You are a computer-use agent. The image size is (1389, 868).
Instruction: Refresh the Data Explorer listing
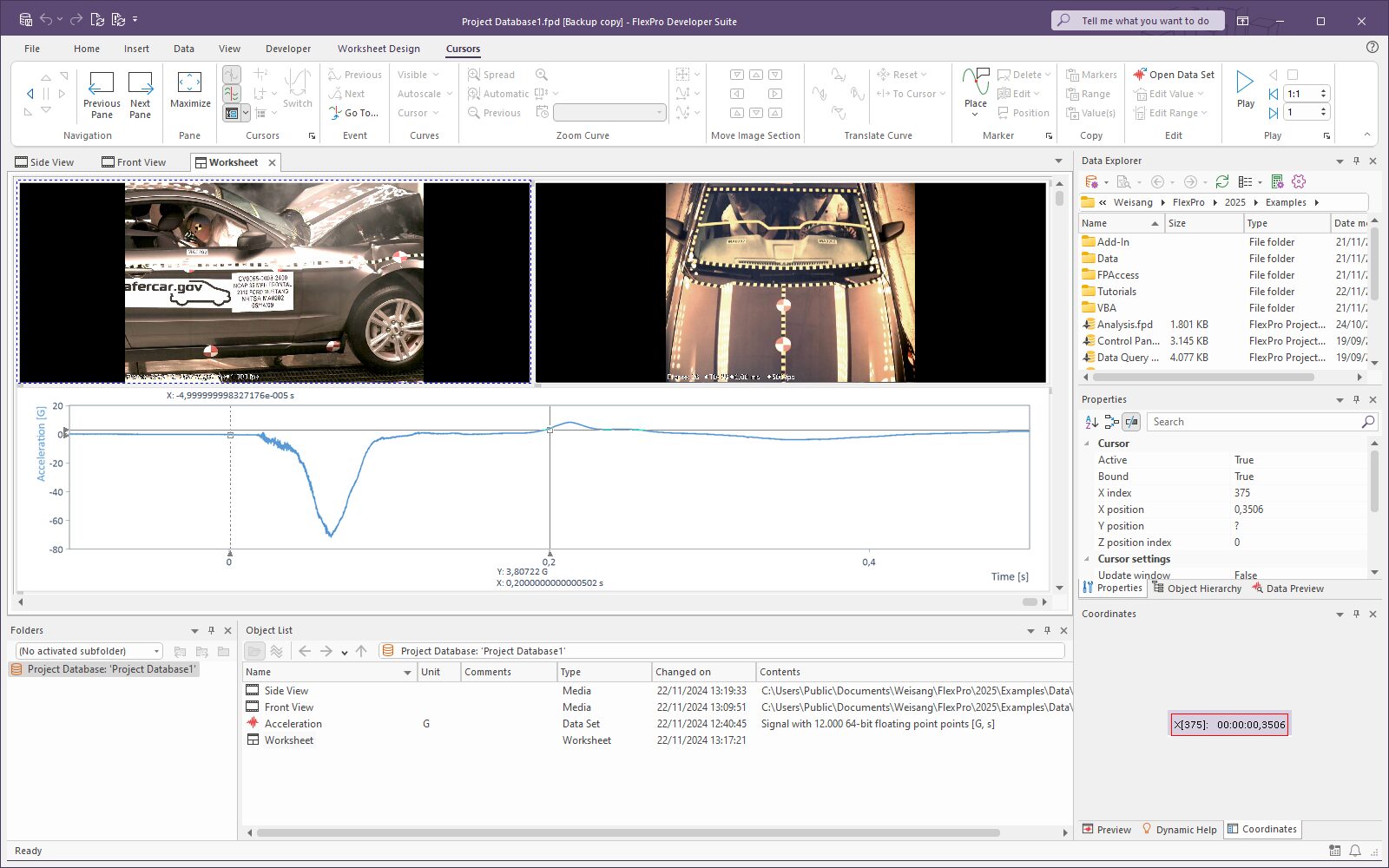[1221, 181]
